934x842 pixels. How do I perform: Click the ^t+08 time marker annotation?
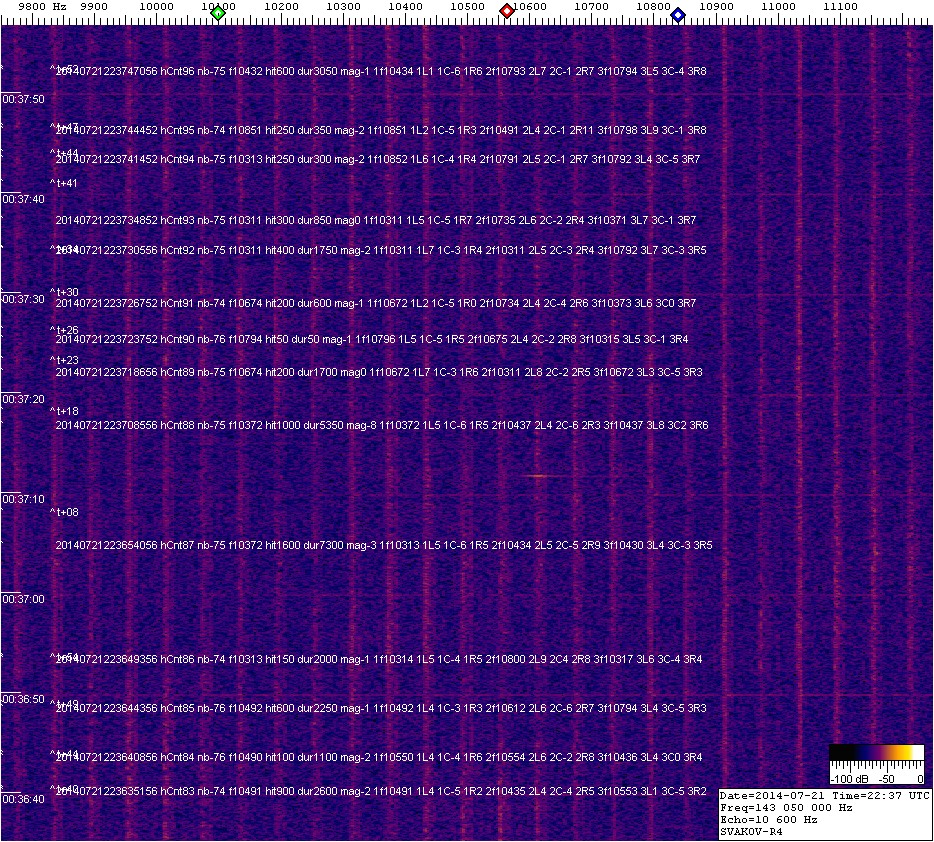point(64,512)
